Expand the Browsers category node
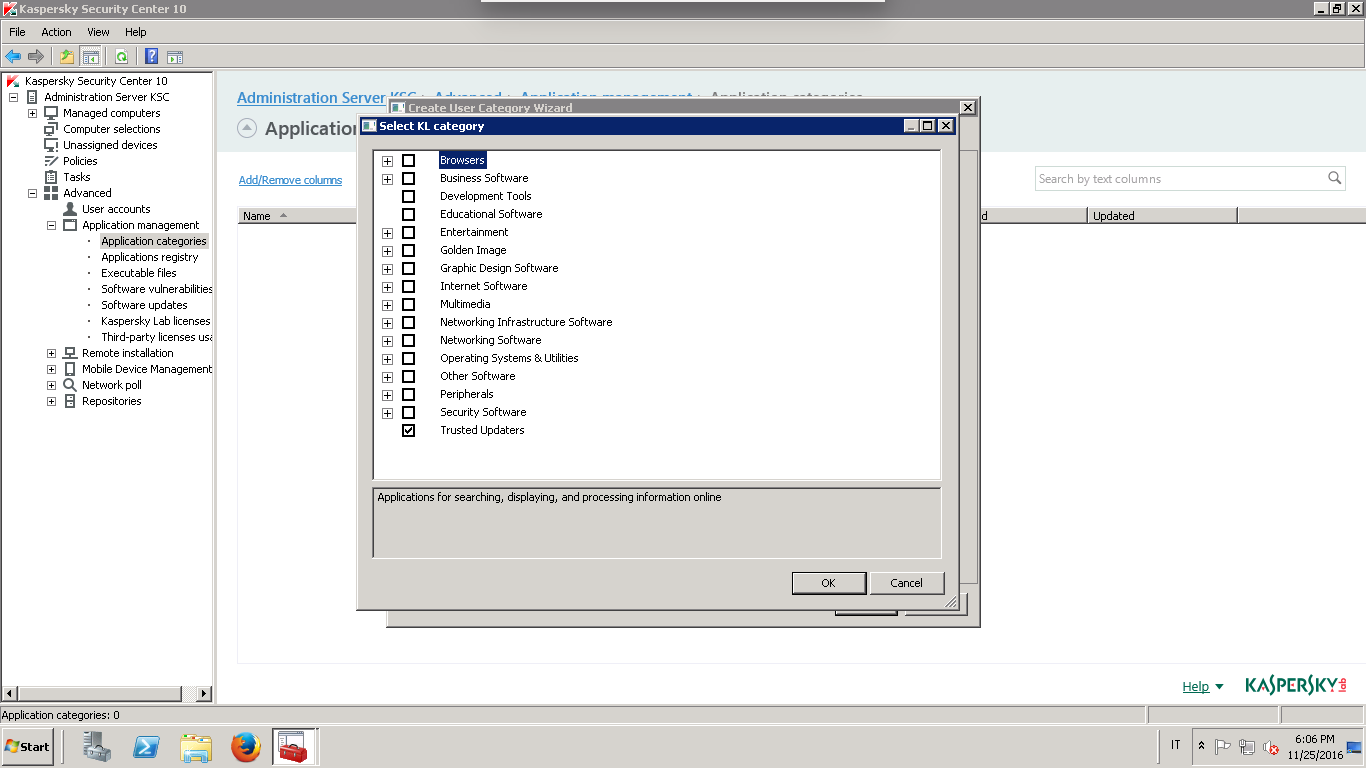Image resolution: width=1366 pixels, height=768 pixels. 388,161
